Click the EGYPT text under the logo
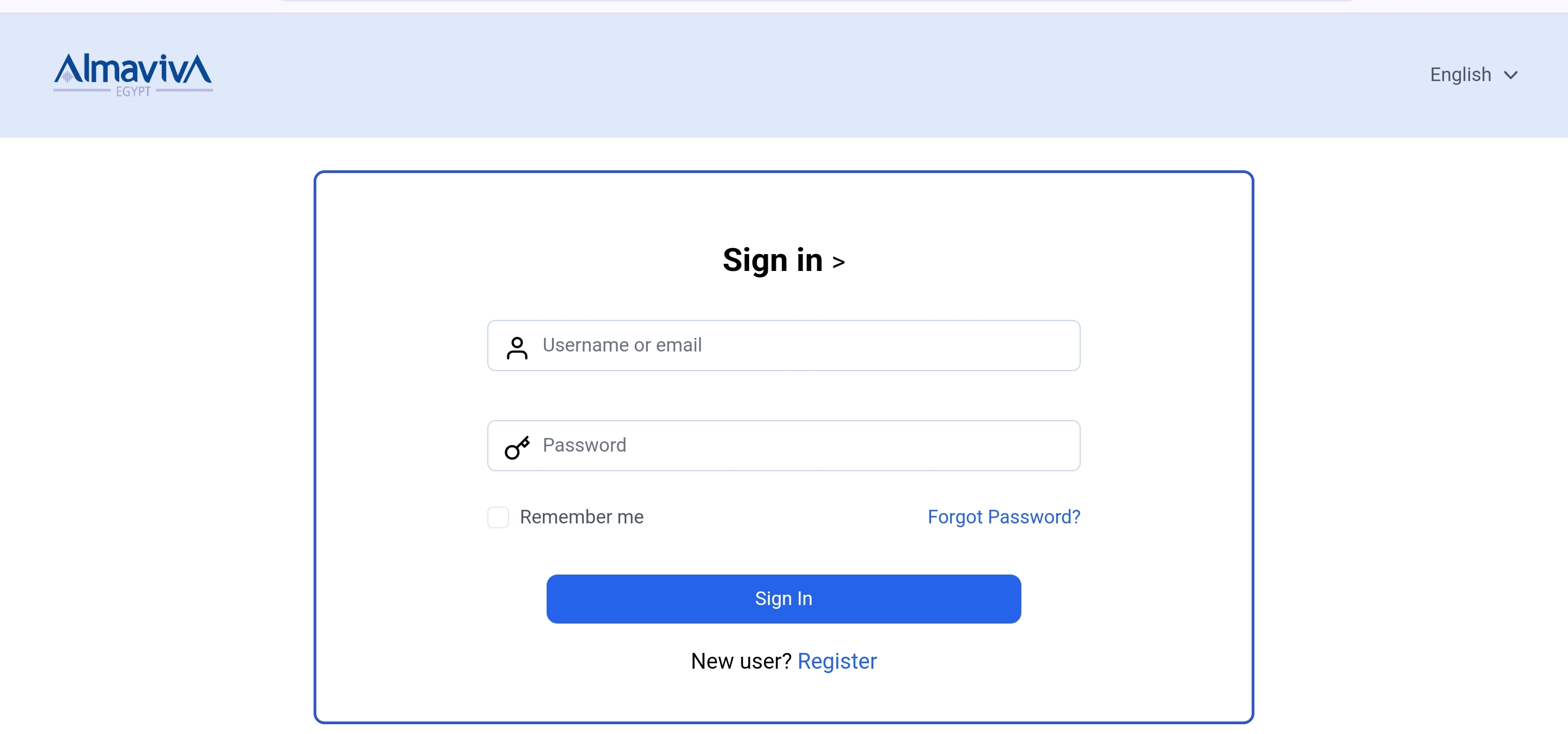Screen dimensions: 1568x734 point(133,91)
